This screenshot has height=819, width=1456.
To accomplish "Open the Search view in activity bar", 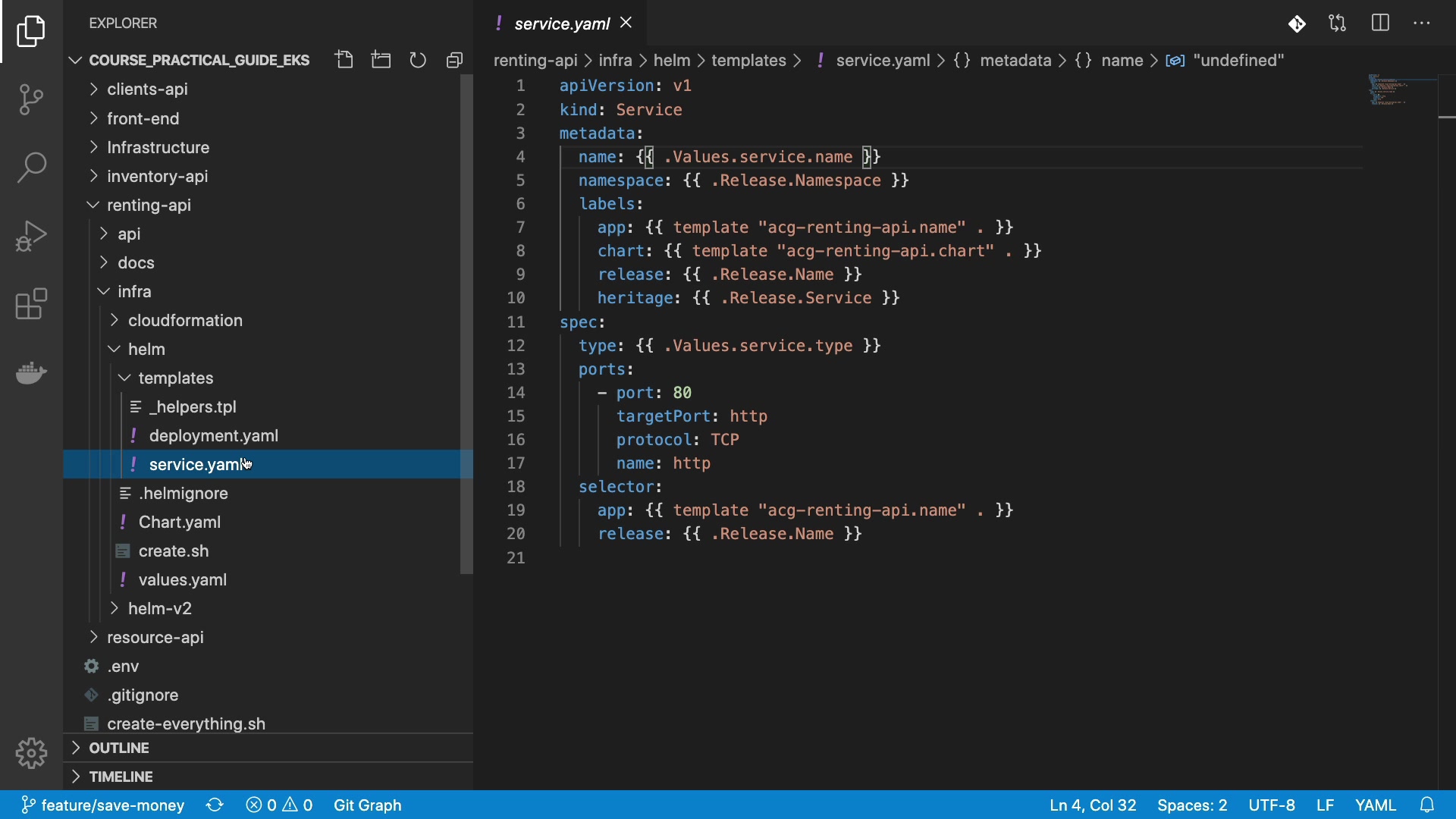I will (31, 168).
